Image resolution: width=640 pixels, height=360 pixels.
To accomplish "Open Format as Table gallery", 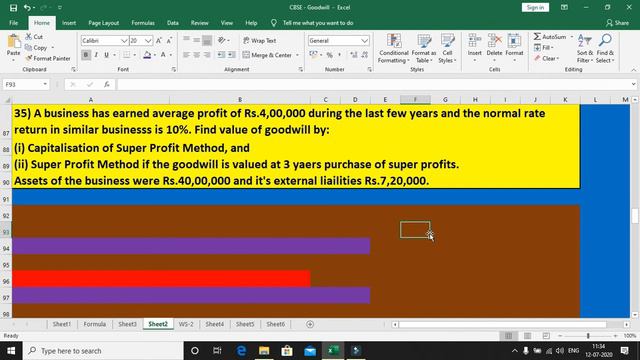I will pos(424,49).
